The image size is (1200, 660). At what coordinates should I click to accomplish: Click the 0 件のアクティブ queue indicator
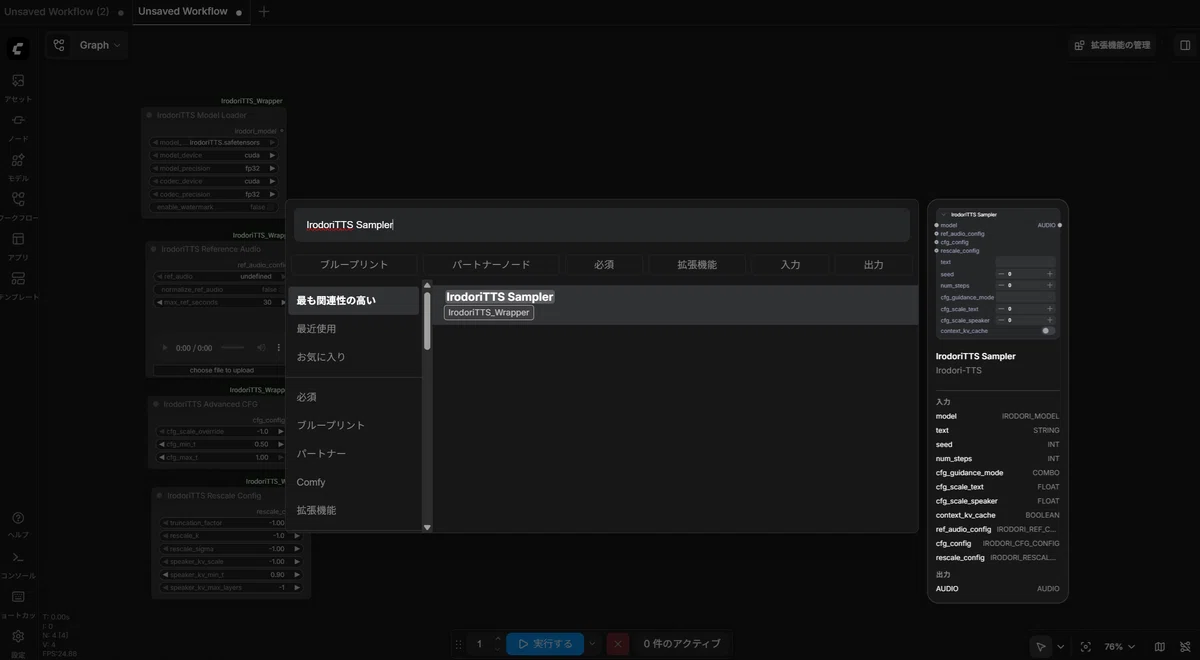[681, 644]
